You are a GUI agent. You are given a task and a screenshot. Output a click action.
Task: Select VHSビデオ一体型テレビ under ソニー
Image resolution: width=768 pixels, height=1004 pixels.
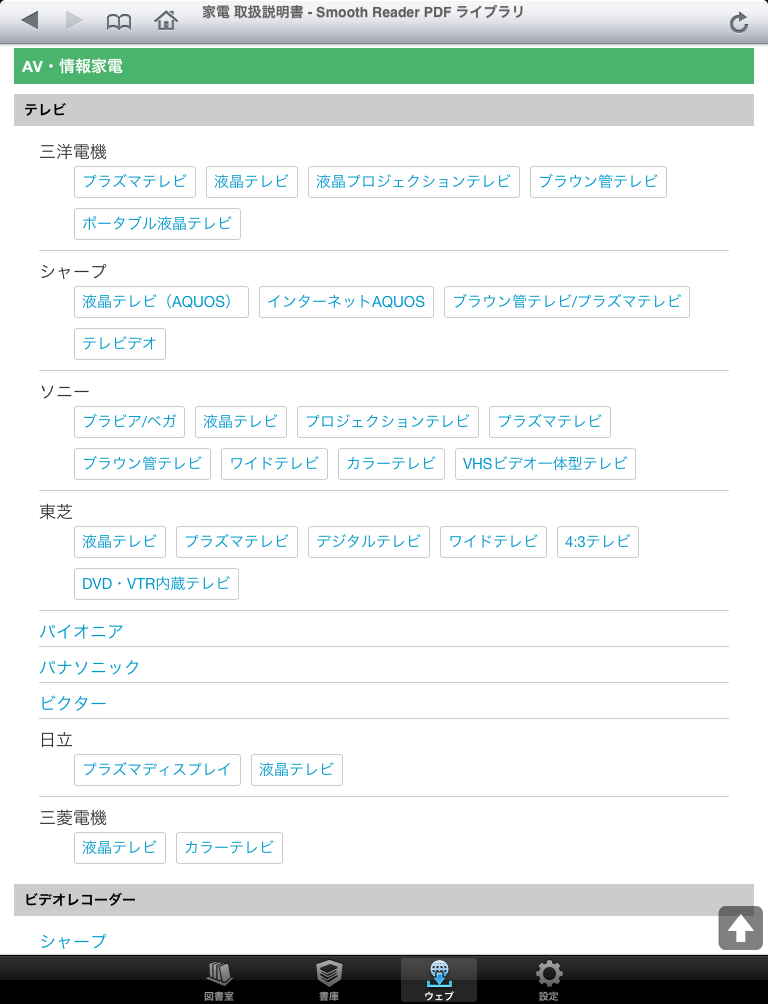point(545,464)
